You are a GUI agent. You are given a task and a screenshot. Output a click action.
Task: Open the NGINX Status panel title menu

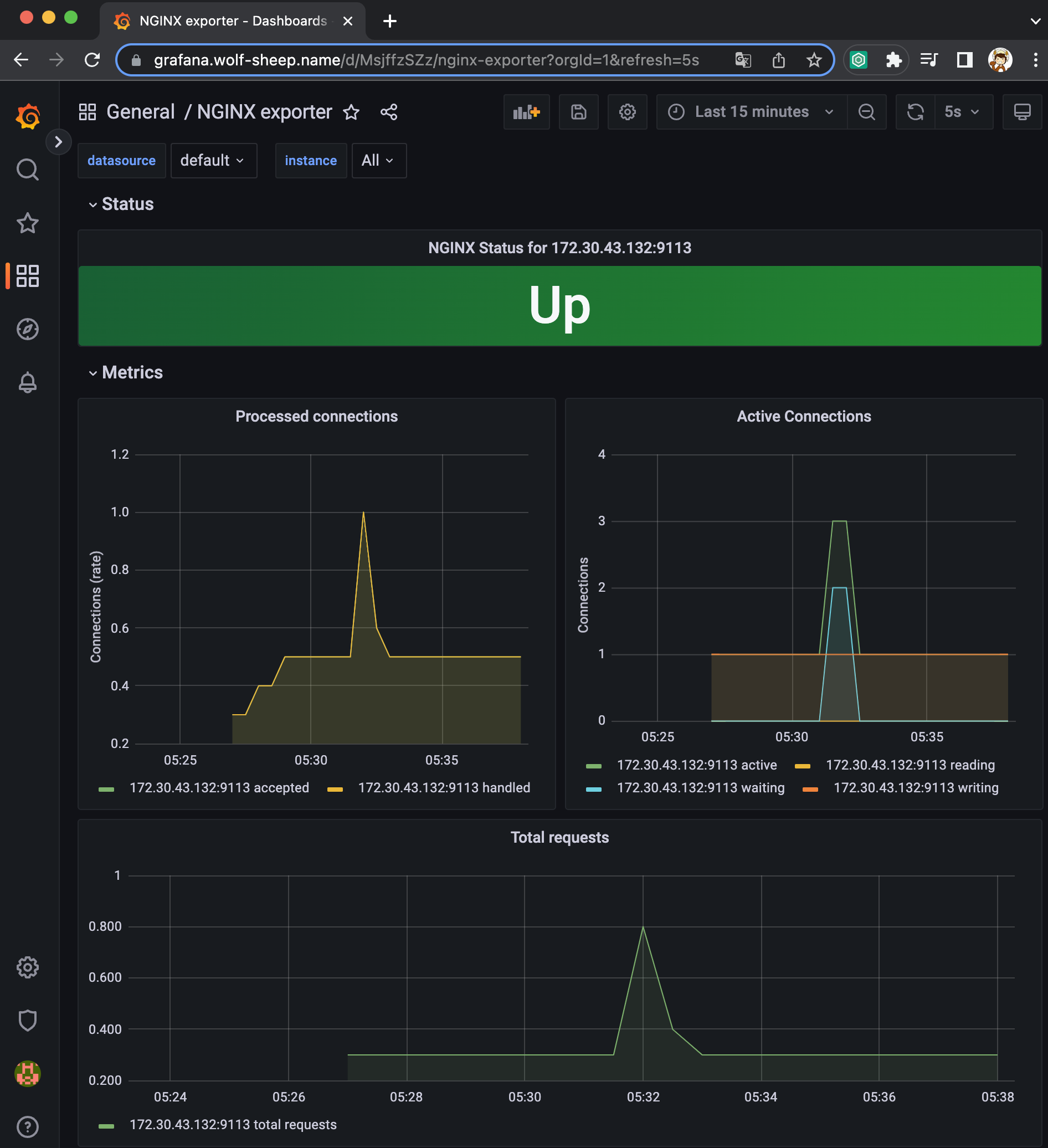pyautogui.click(x=559, y=248)
